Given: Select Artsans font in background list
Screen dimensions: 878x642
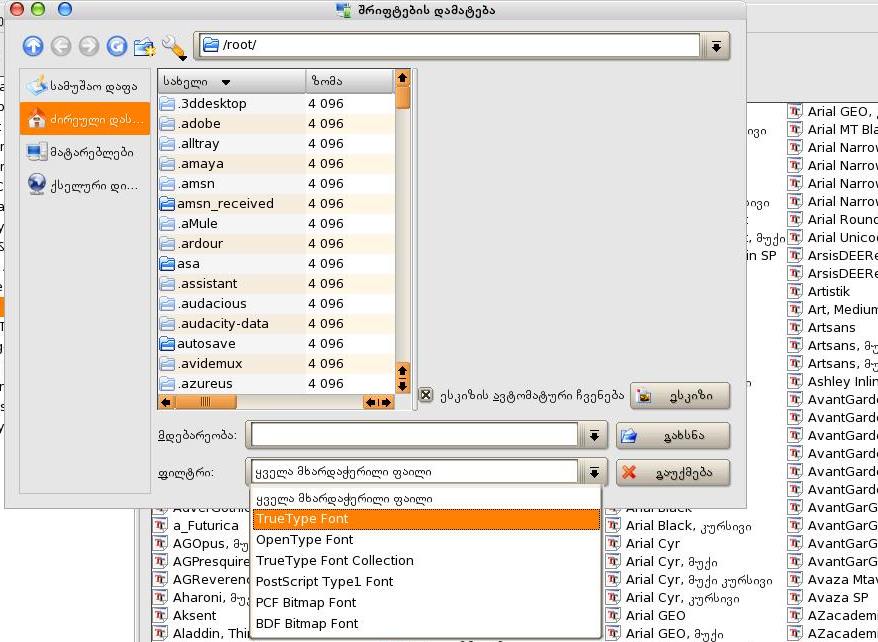Looking at the screenshot, I should (x=831, y=327).
